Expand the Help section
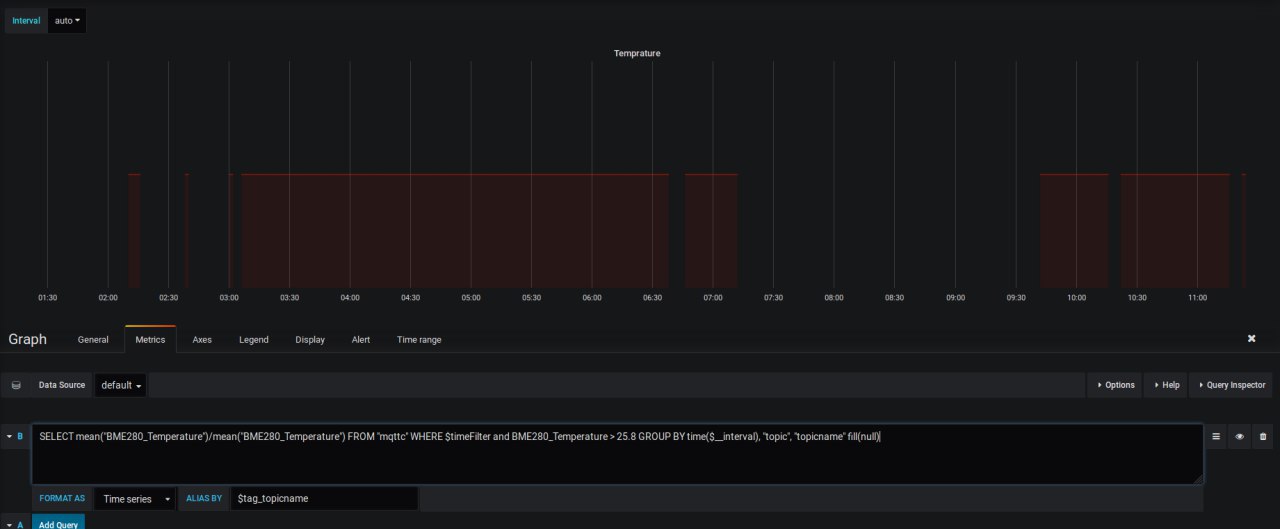1280x529 pixels. pyautogui.click(x=1166, y=385)
